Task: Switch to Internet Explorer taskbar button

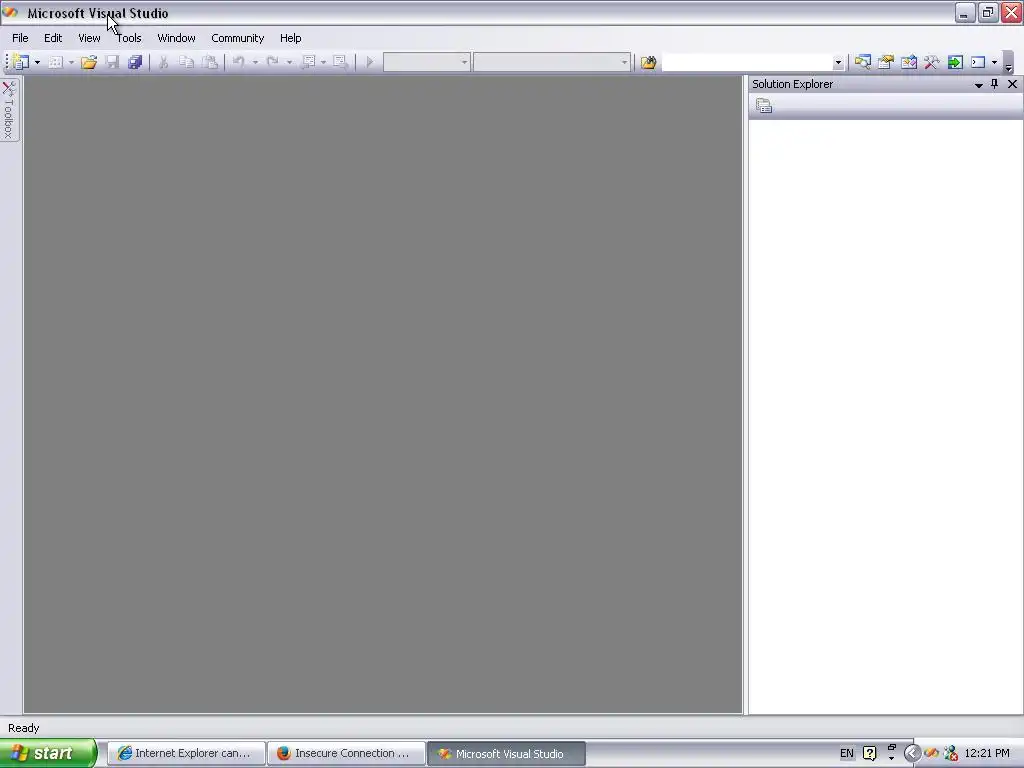Action: click(x=186, y=753)
